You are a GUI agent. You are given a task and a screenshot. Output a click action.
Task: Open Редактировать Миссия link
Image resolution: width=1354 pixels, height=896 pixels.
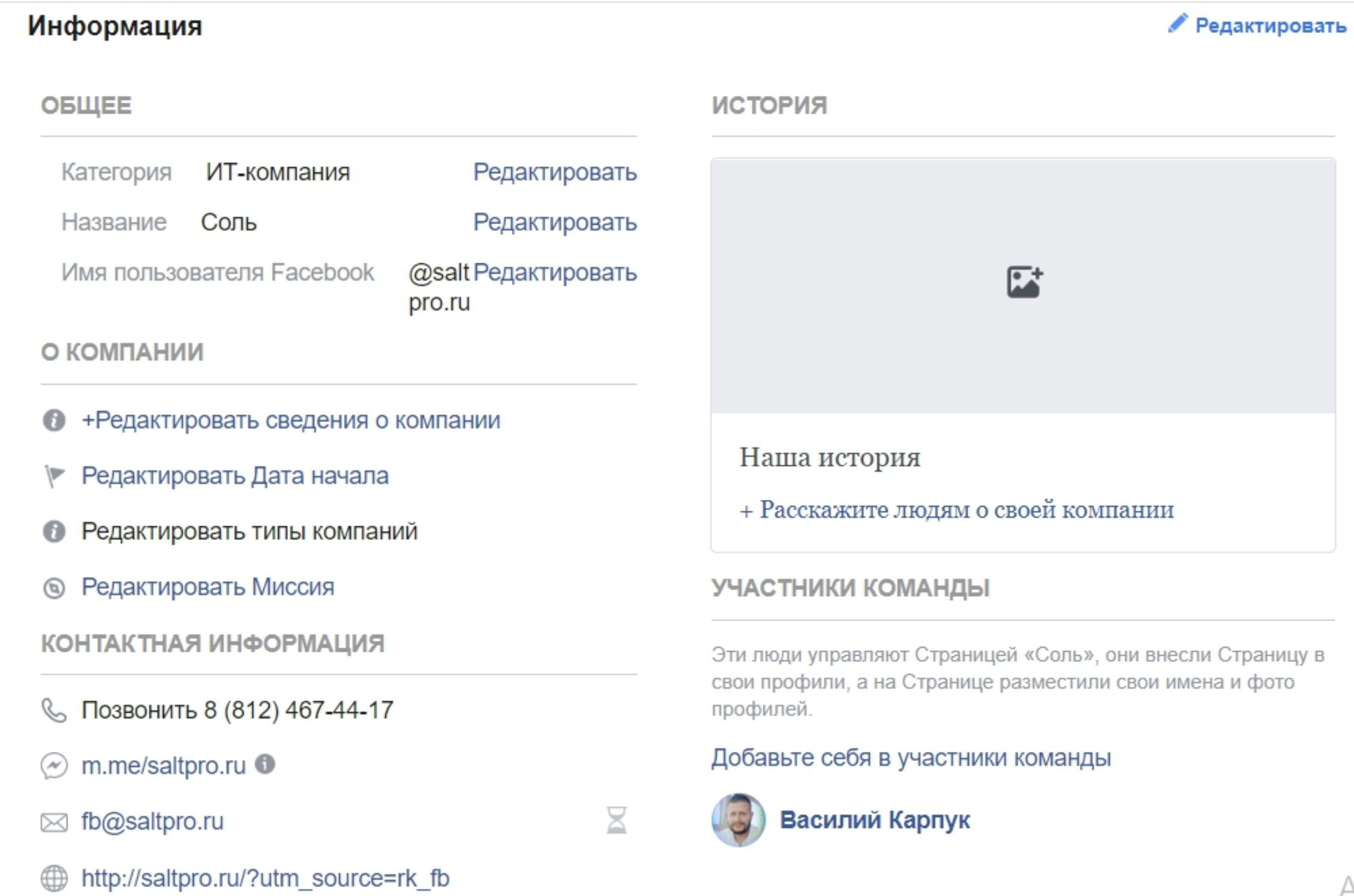(207, 587)
